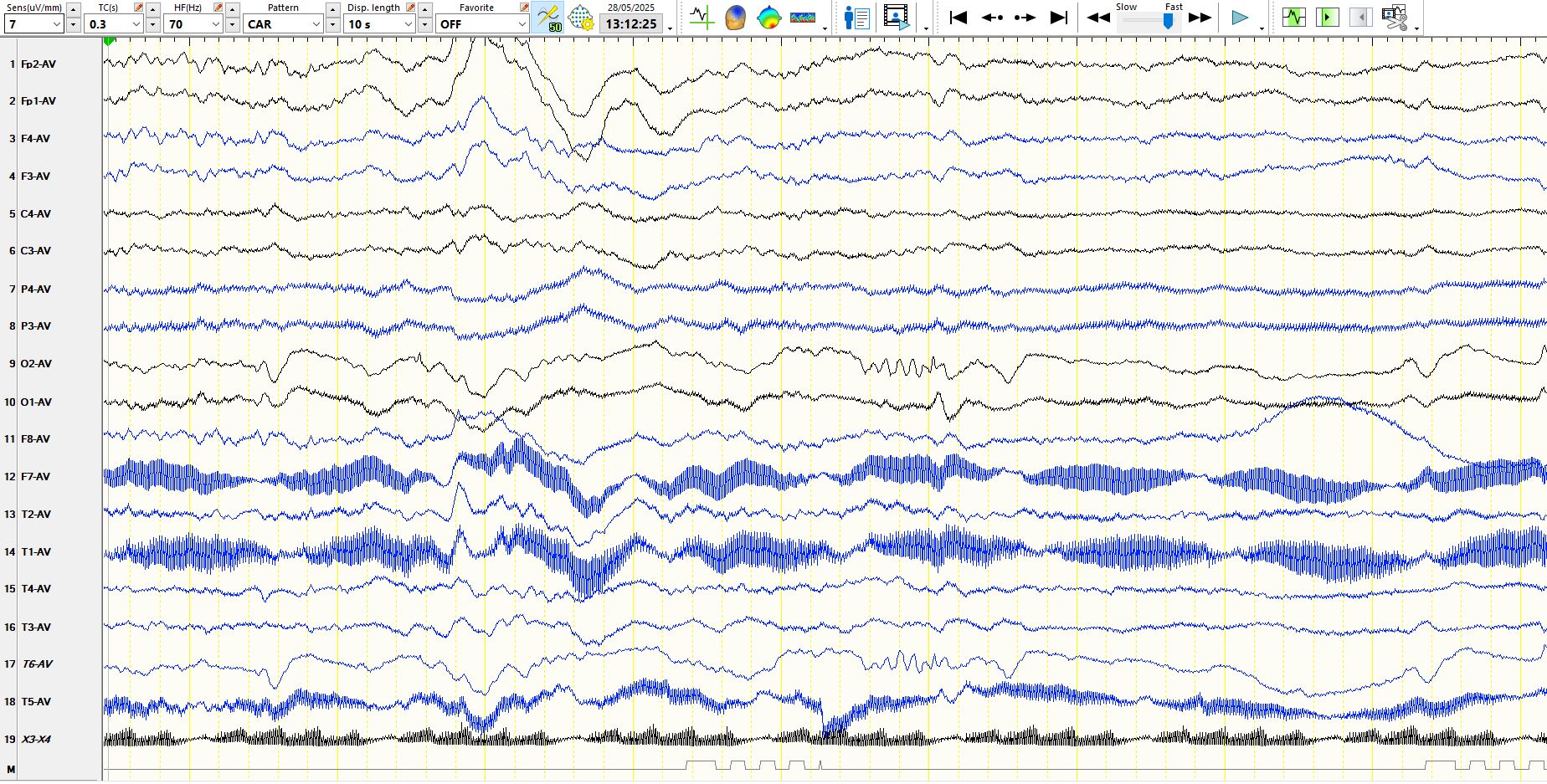
Task: Step the TC(s) value up
Action: pos(153,9)
